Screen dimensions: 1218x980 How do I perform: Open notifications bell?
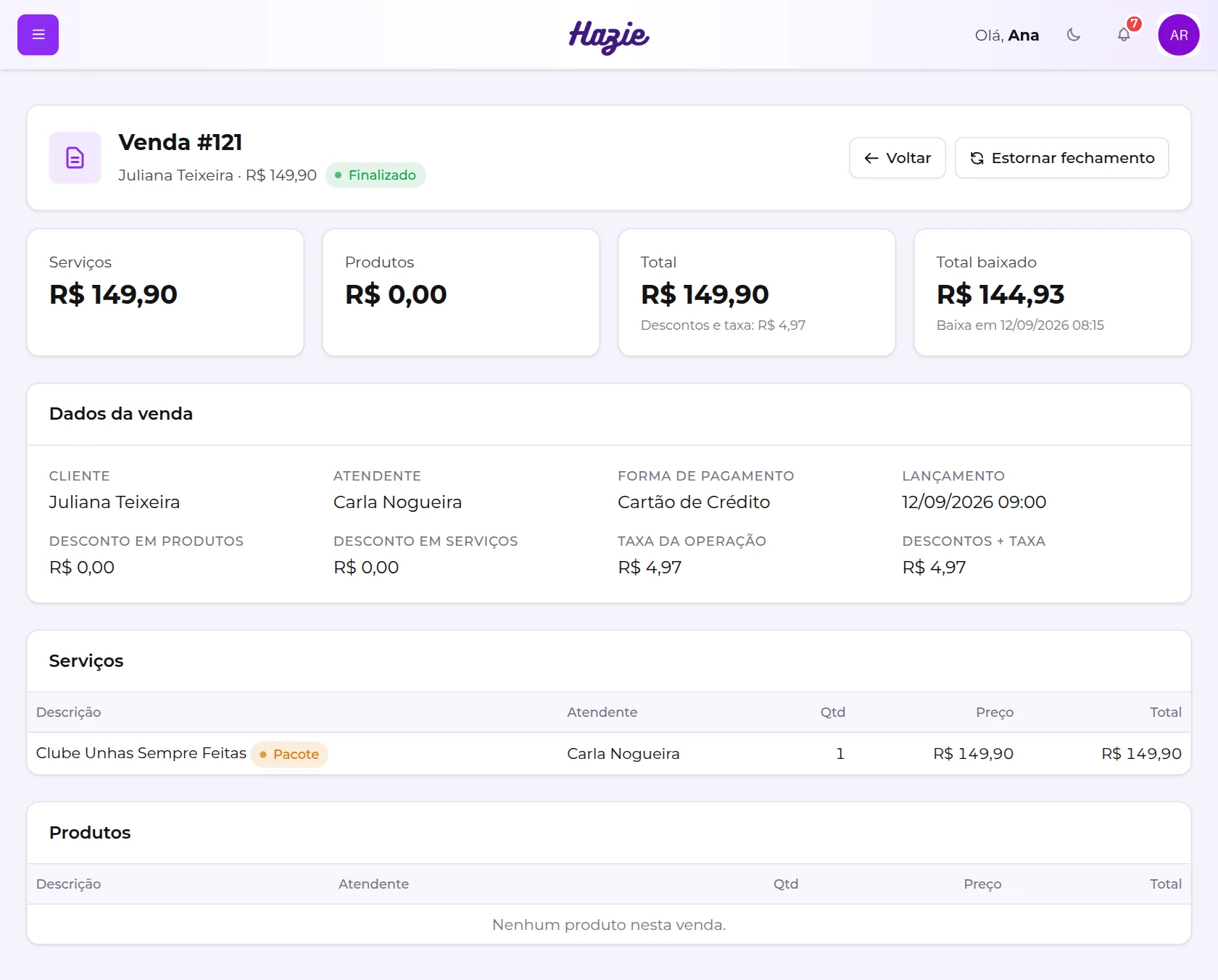(1124, 35)
